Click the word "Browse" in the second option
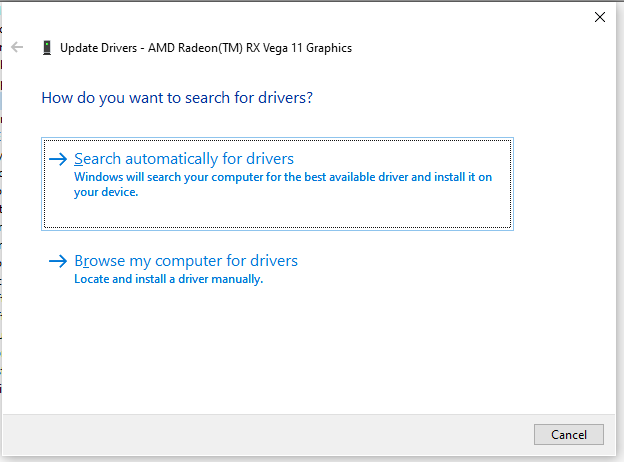This screenshot has width=624, height=462. [x=99, y=261]
